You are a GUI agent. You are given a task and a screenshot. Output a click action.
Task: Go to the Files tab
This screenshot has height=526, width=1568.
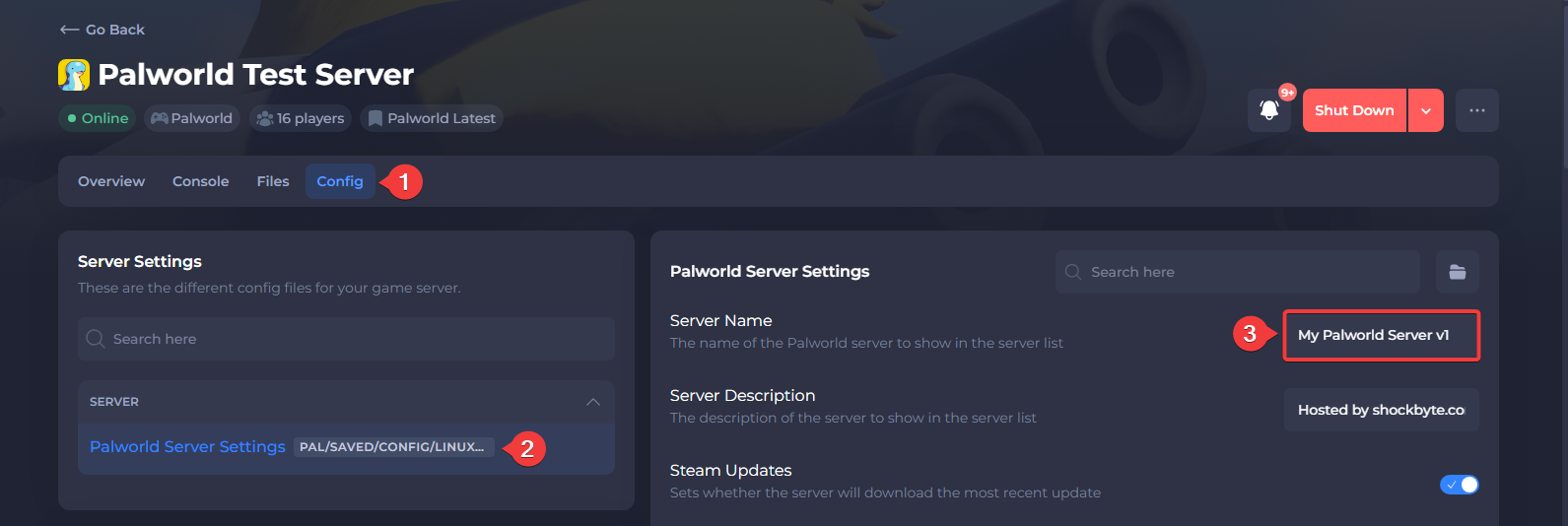(x=273, y=181)
